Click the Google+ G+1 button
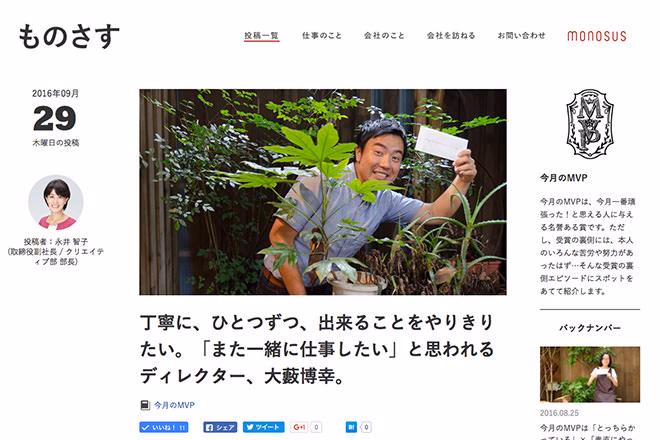The width and height of the screenshot is (660, 440). pyautogui.click(x=300, y=427)
